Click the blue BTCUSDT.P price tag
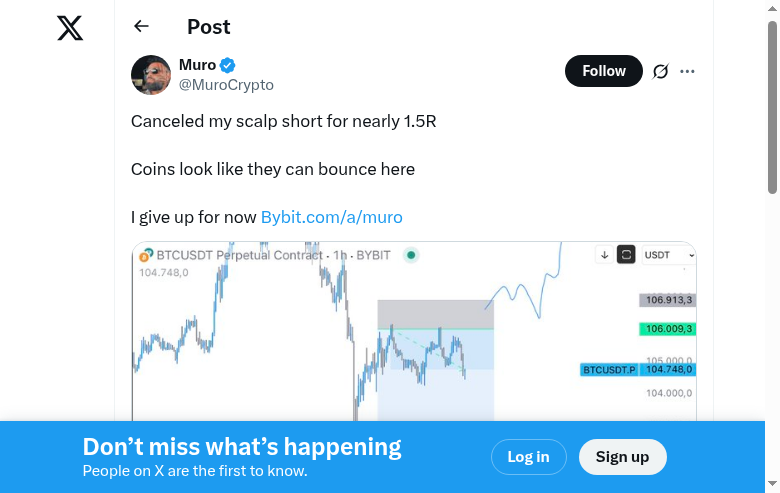The height and width of the screenshot is (493, 780). tap(609, 370)
